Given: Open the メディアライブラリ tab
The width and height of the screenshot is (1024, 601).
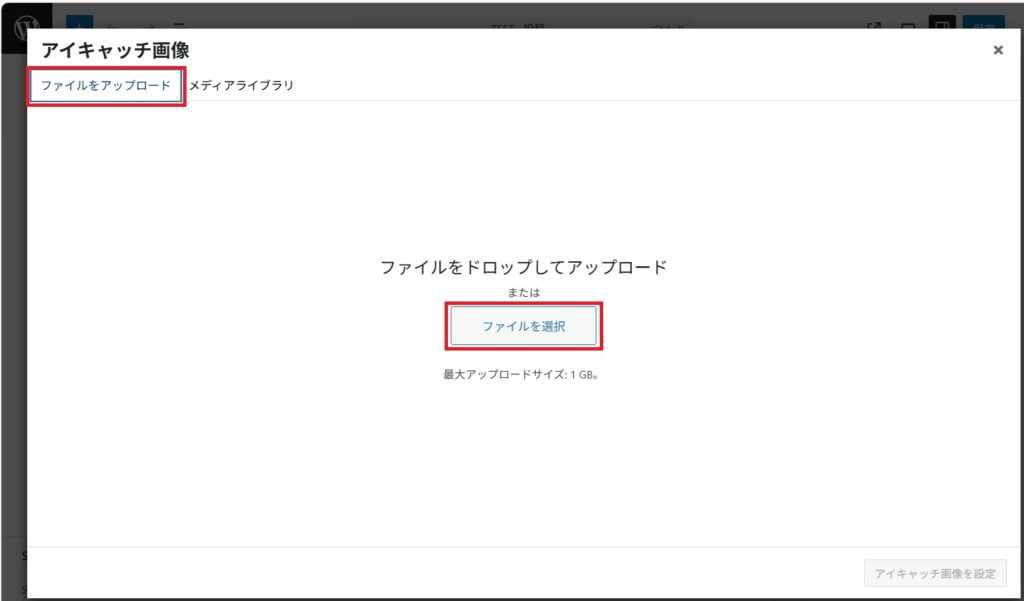Looking at the screenshot, I should pyautogui.click(x=241, y=86).
